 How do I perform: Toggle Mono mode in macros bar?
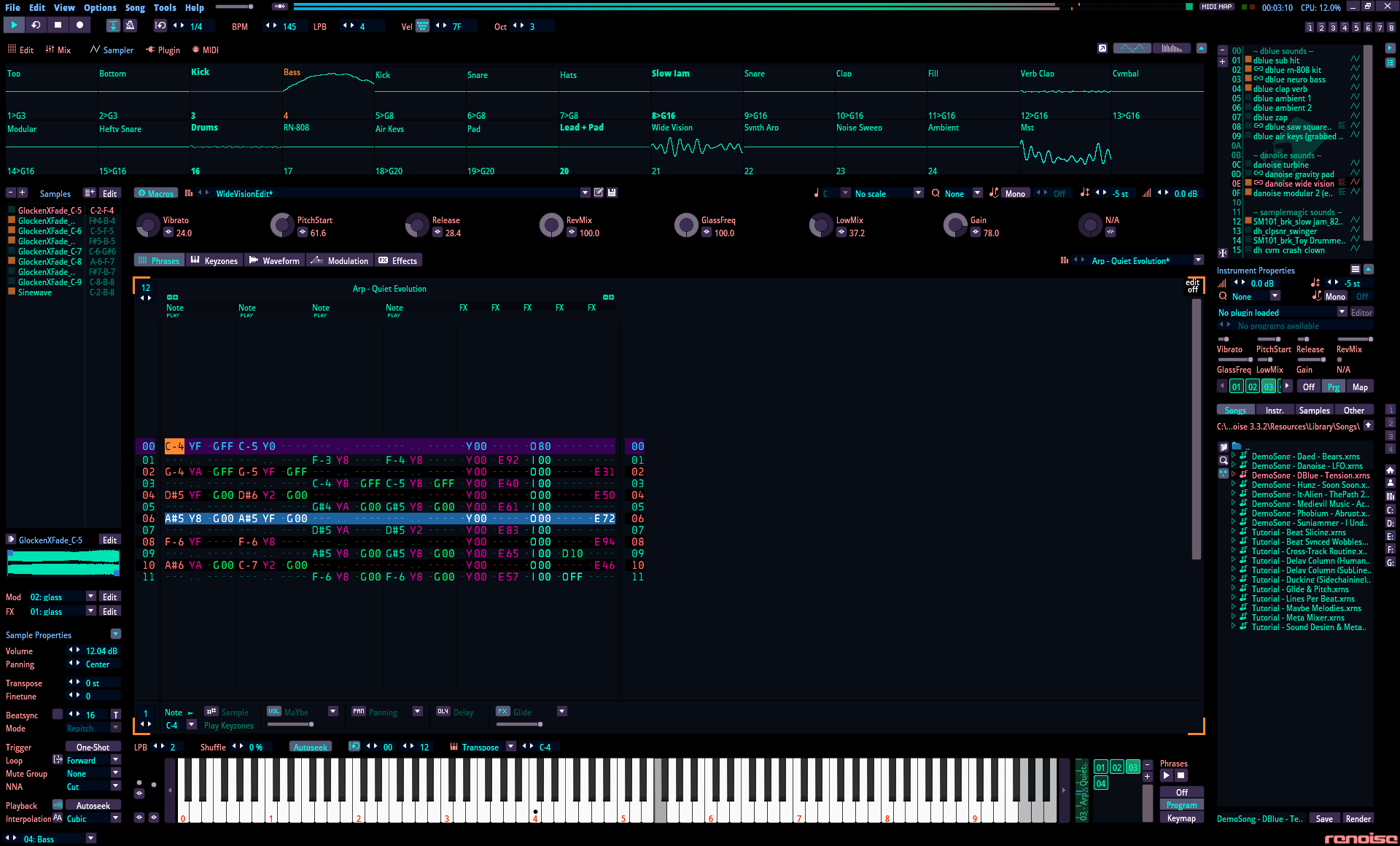(x=1014, y=193)
